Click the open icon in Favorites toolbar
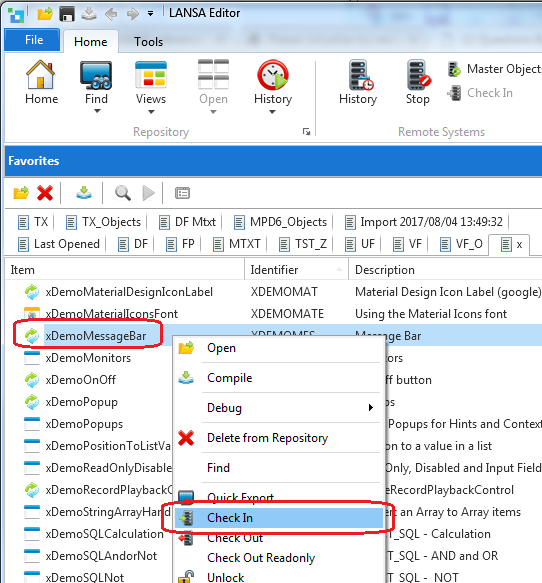This screenshot has height=583, width=542. 21,193
